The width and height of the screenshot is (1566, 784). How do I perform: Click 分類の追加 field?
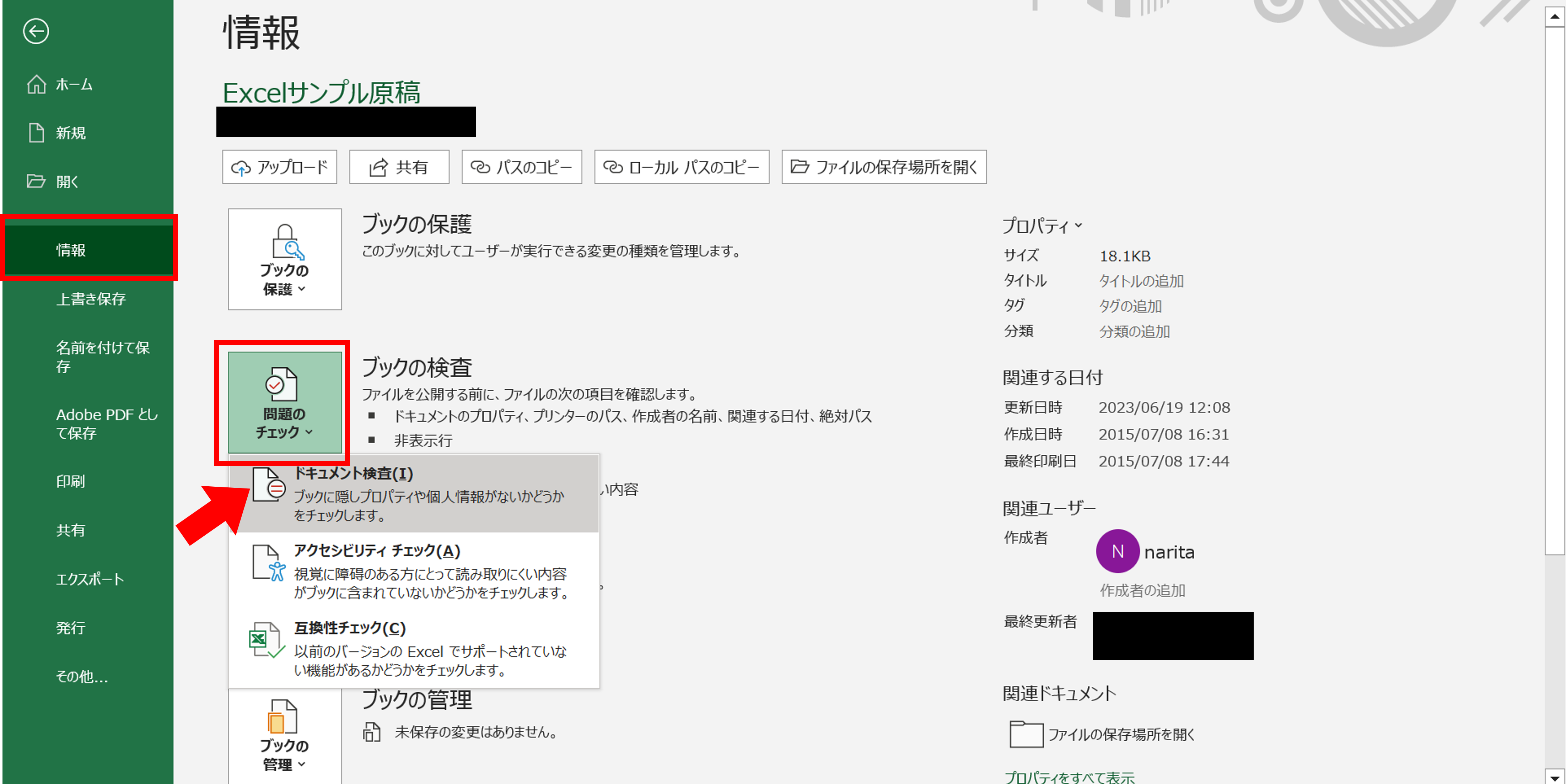[x=1134, y=332]
